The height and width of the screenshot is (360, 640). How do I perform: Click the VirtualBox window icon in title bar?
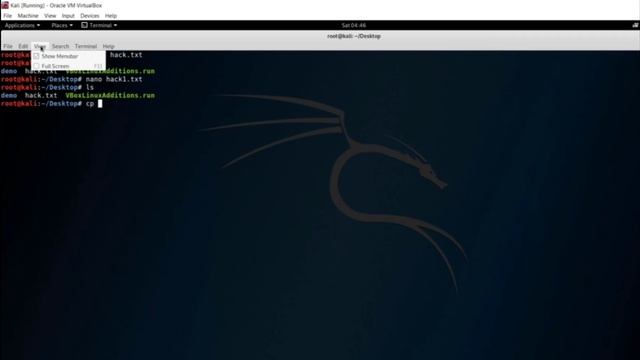coord(5,5)
